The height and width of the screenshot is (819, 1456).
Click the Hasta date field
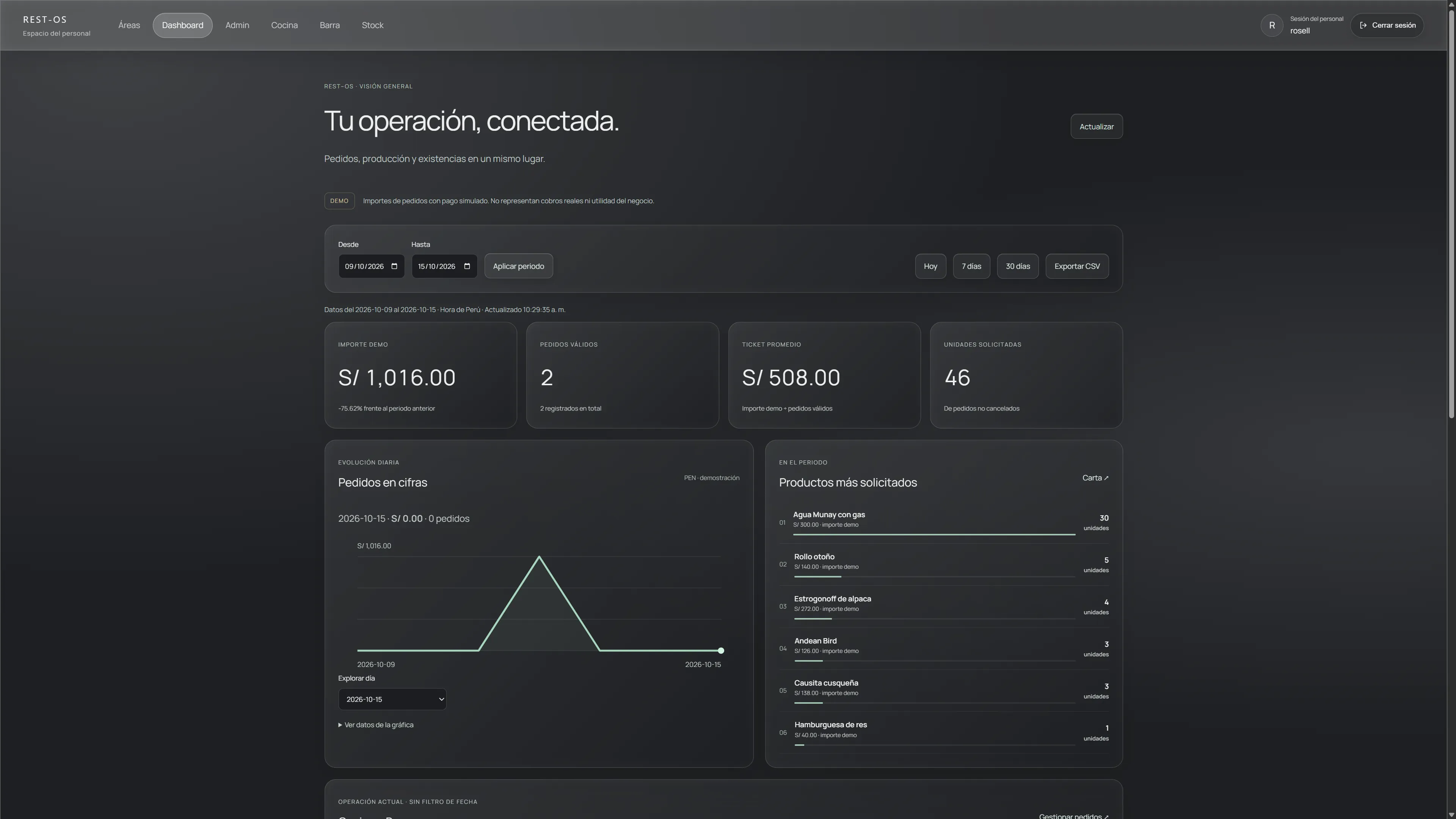tap(444, 266)
